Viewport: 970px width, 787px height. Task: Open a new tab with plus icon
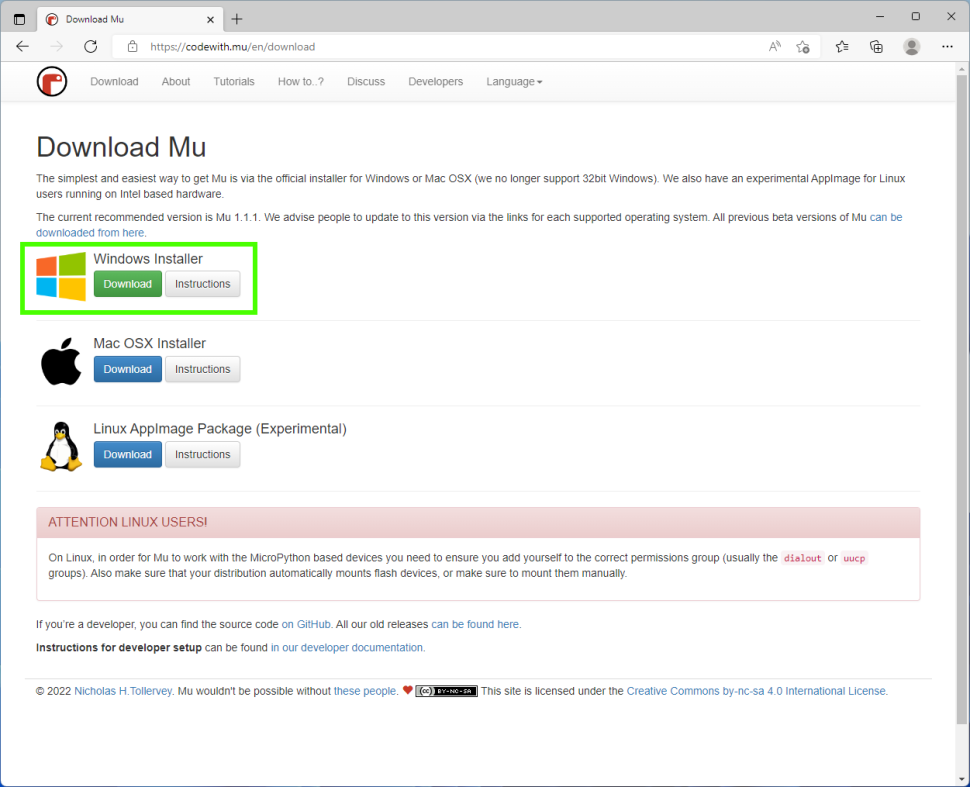click(237, 19)
